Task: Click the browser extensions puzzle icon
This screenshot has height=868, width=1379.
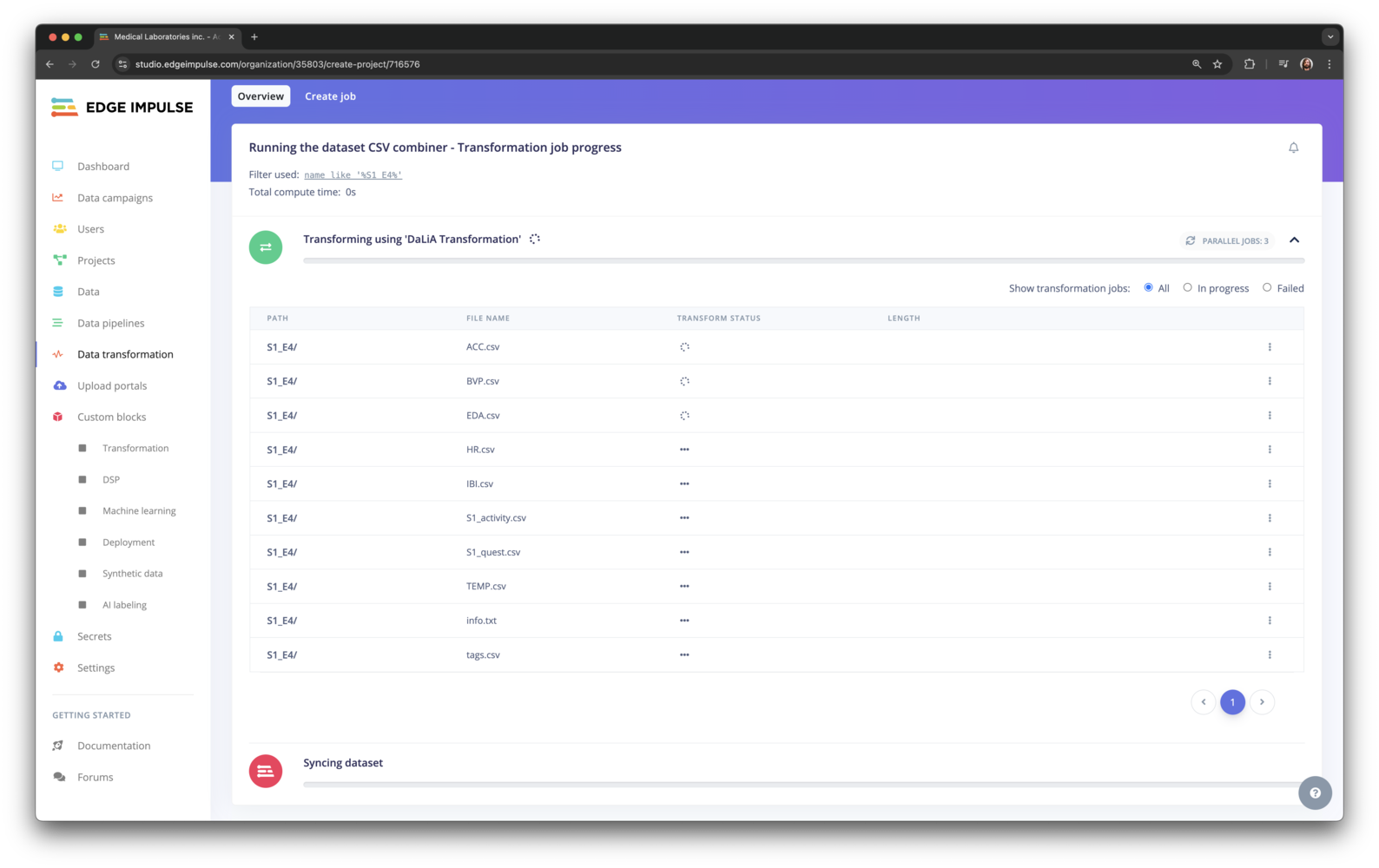Action: pos(1250,64)
